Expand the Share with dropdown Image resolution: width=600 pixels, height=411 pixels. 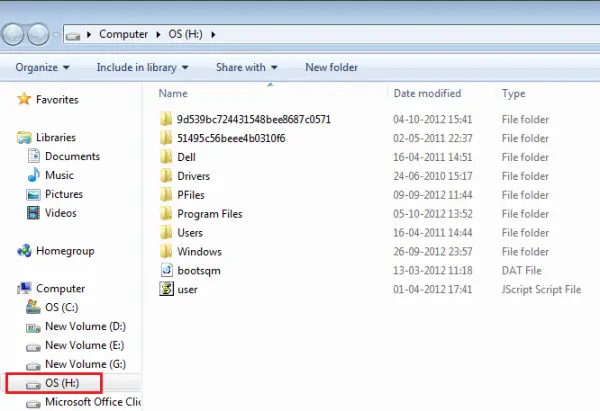point(246,67)
